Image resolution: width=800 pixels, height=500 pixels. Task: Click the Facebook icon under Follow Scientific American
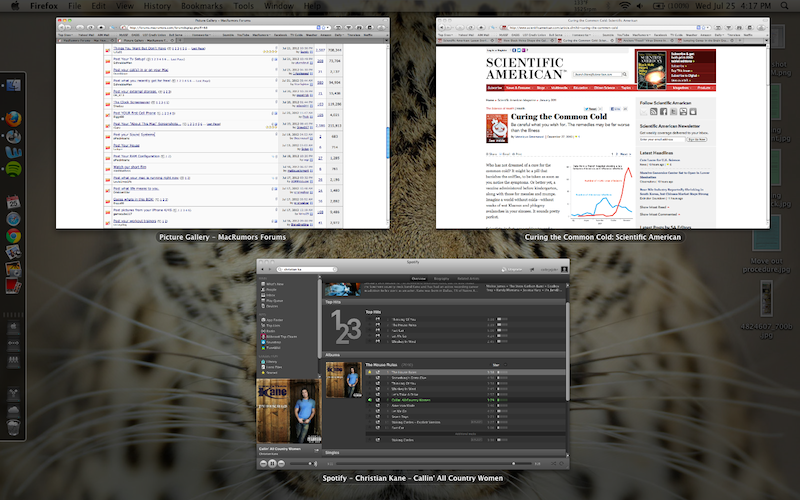click(x=663, y=111)
